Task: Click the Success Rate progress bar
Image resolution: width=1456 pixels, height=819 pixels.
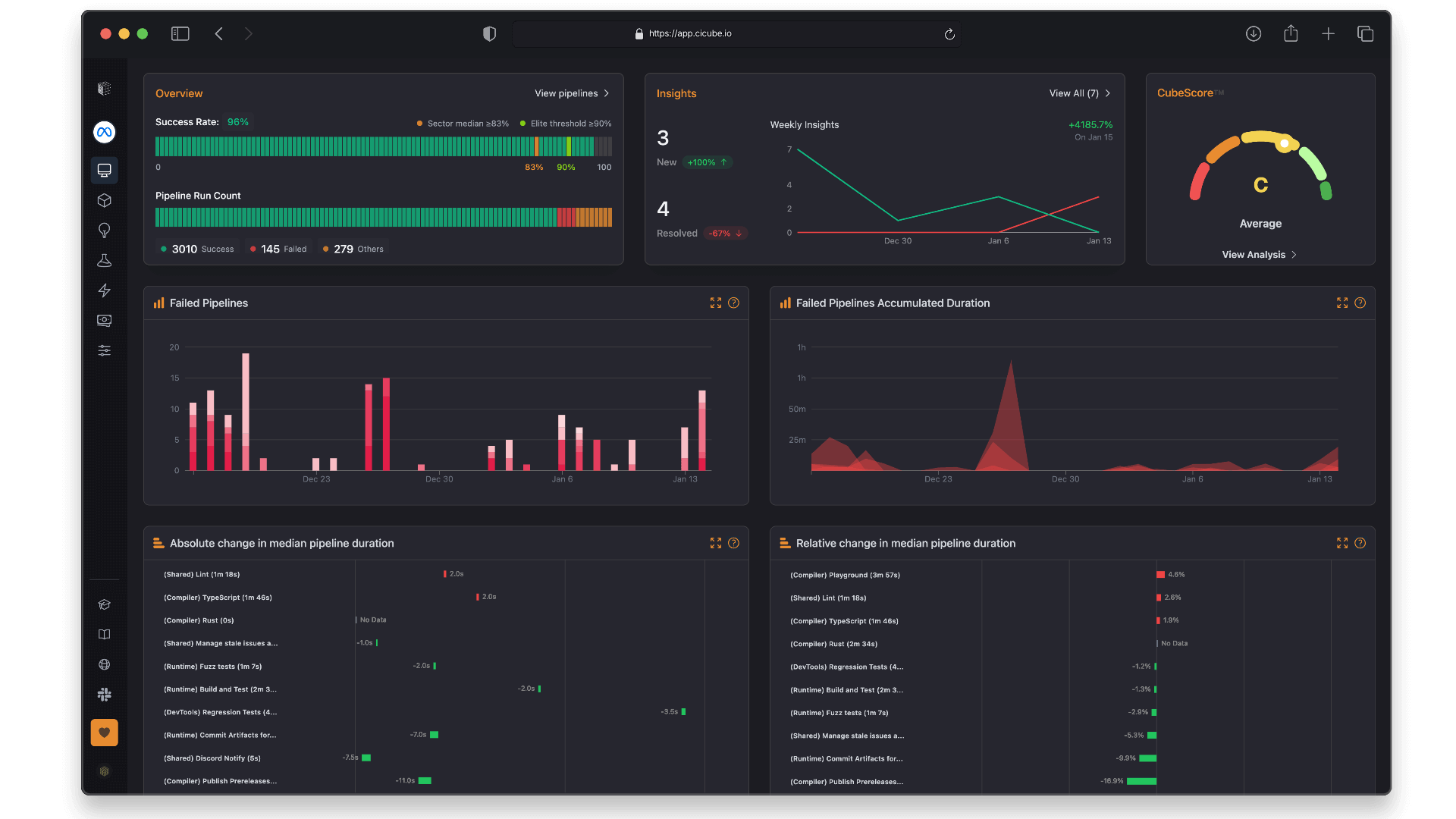Action: coord(384,146)
